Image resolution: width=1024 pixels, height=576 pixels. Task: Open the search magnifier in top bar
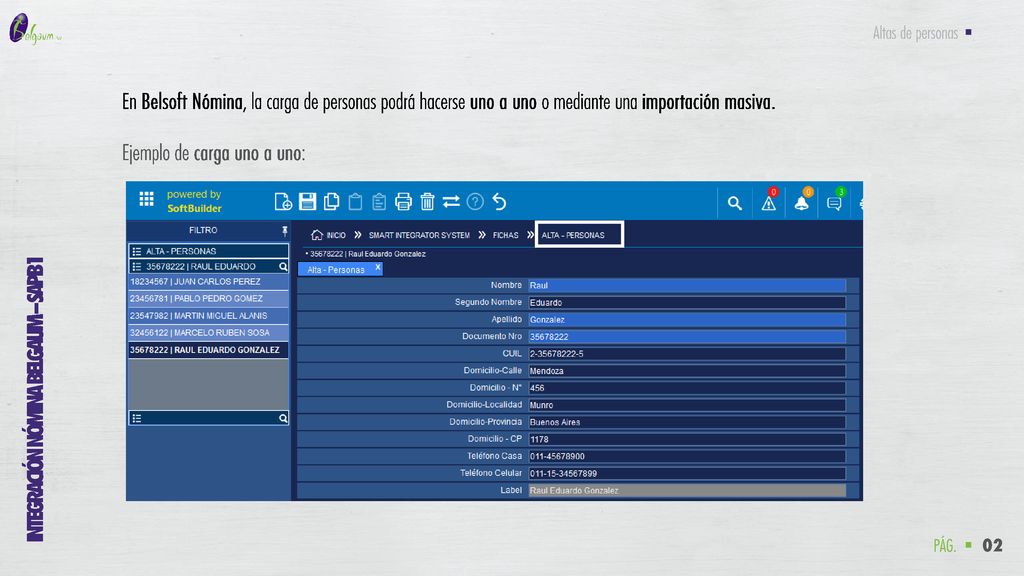[x=735, y=203]
